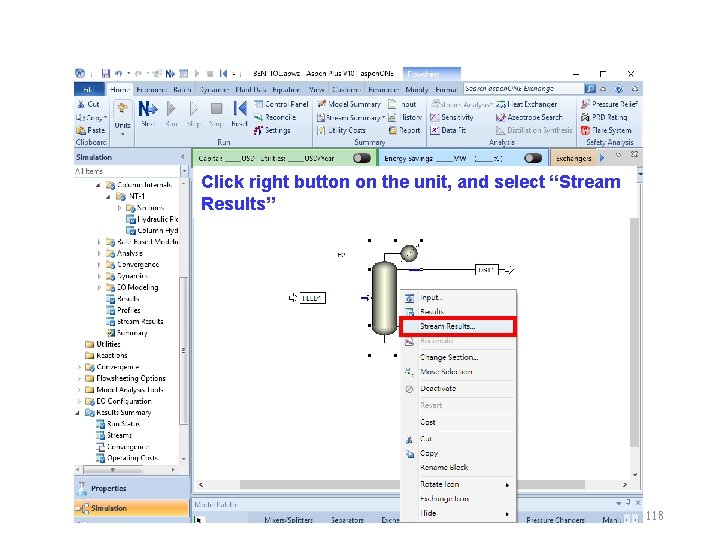Viewport: 720px width, 540px height.
Task: Click the Save icon in quick access toolbar
Action: tap(106, 73)
